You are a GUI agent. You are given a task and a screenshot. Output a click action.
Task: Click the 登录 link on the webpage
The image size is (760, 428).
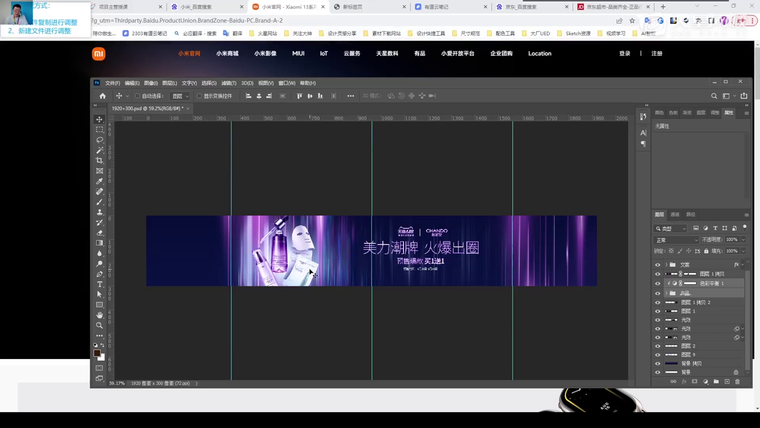[625, 53]
